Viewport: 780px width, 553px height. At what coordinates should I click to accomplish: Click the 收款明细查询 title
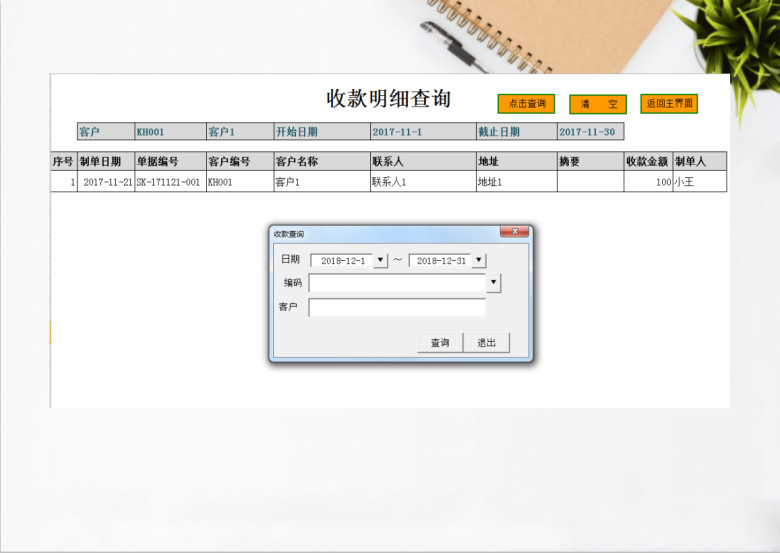(389, 98)
